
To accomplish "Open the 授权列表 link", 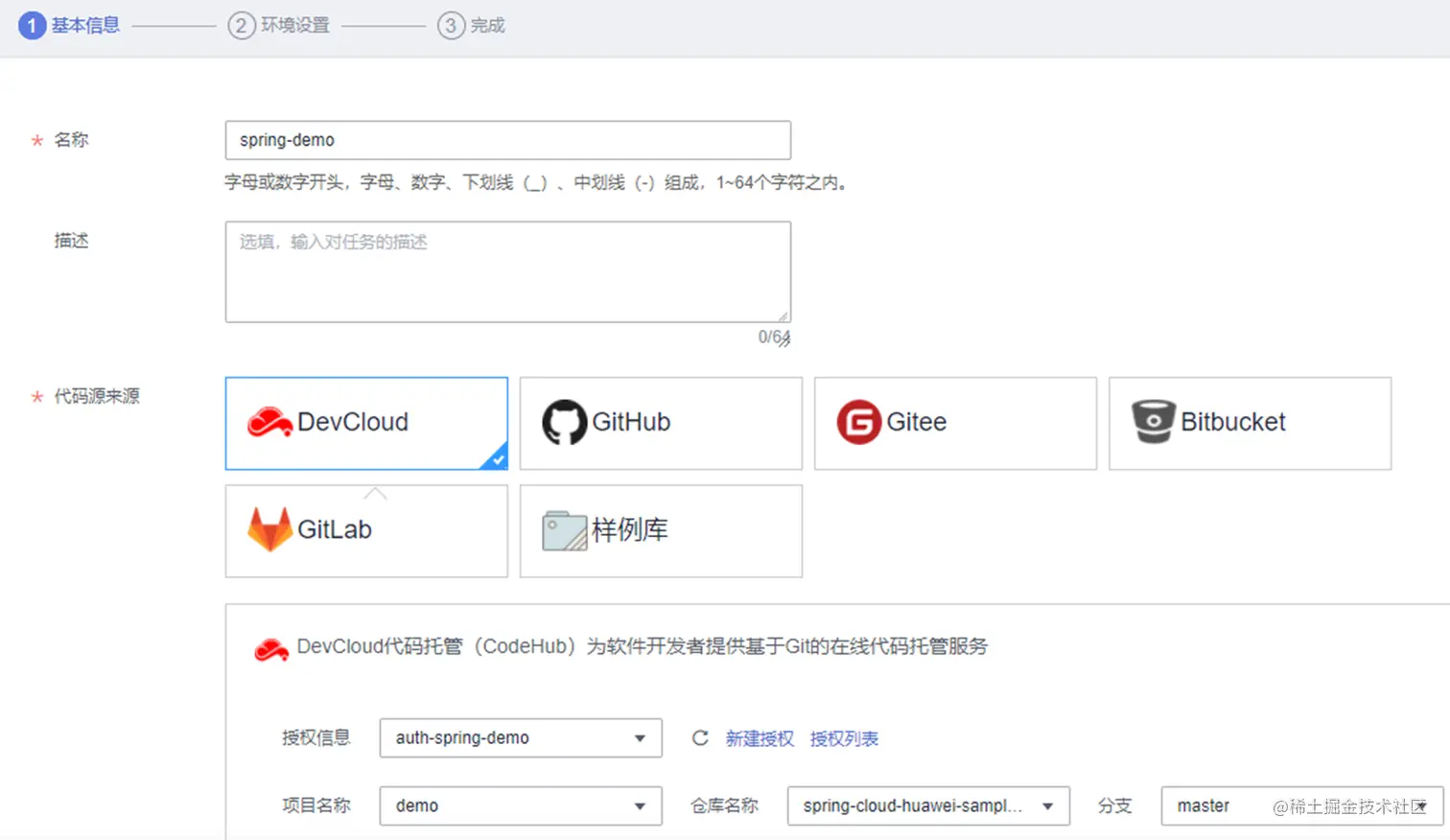I will 844,738.
